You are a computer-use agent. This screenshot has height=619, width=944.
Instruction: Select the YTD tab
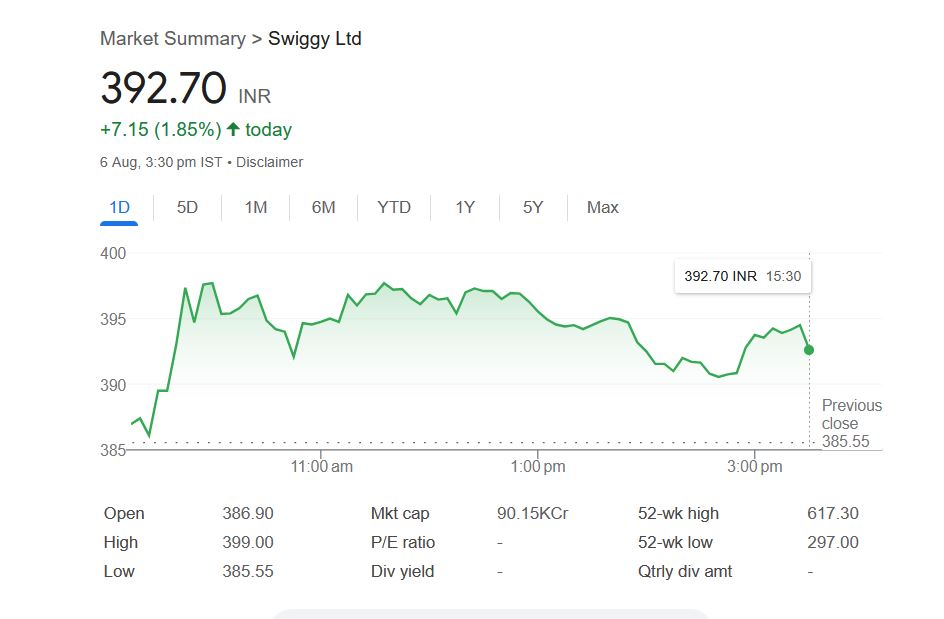click(394, 208)
